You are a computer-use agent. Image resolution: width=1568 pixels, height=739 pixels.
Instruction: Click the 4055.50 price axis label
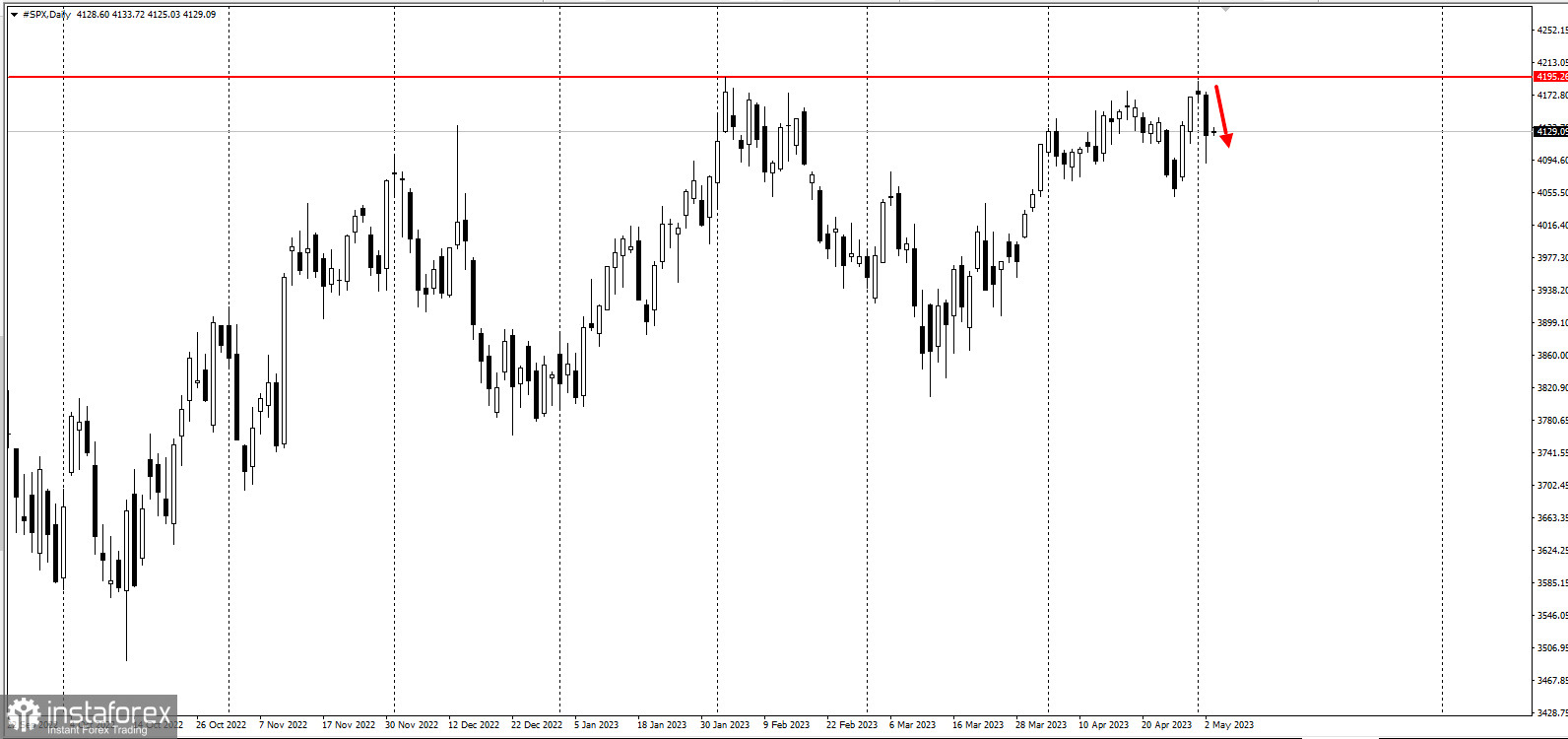[1552, 193]
